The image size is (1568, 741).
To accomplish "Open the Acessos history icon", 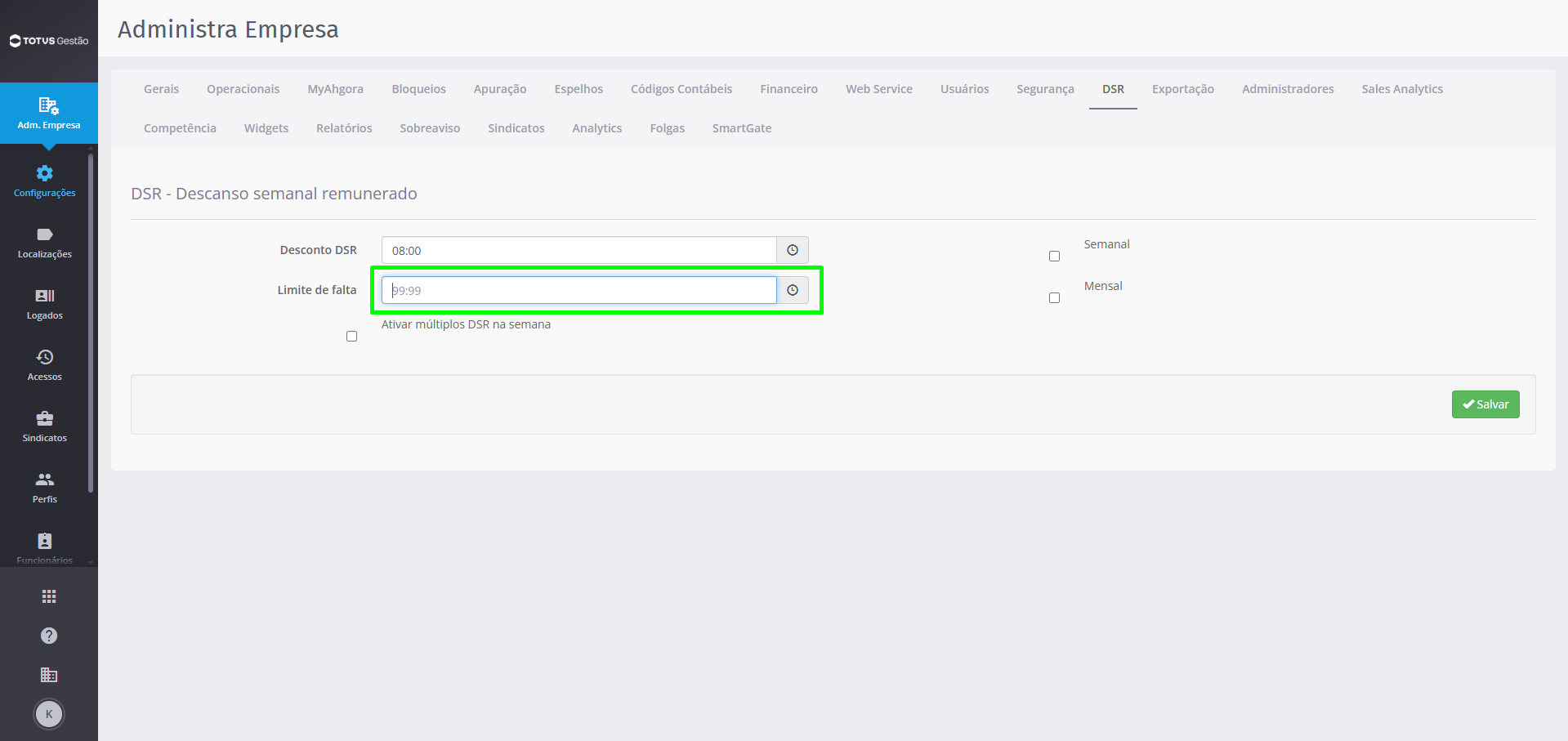I will tap(45, 357).
